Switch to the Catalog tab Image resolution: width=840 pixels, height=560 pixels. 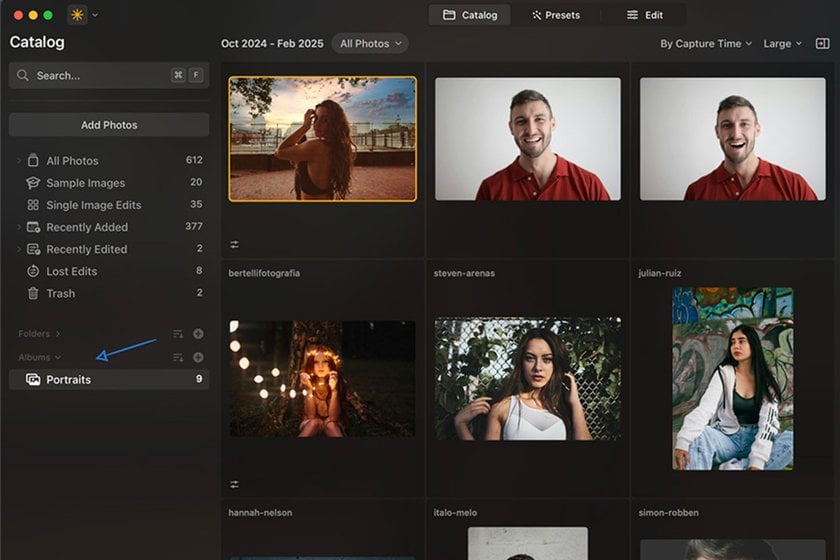pos(470,15)
